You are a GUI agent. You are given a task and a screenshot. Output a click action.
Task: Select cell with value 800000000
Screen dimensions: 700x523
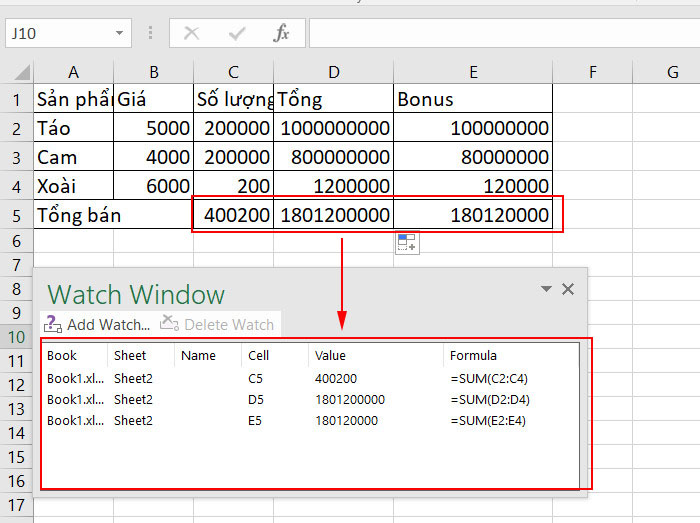[333, 157]
